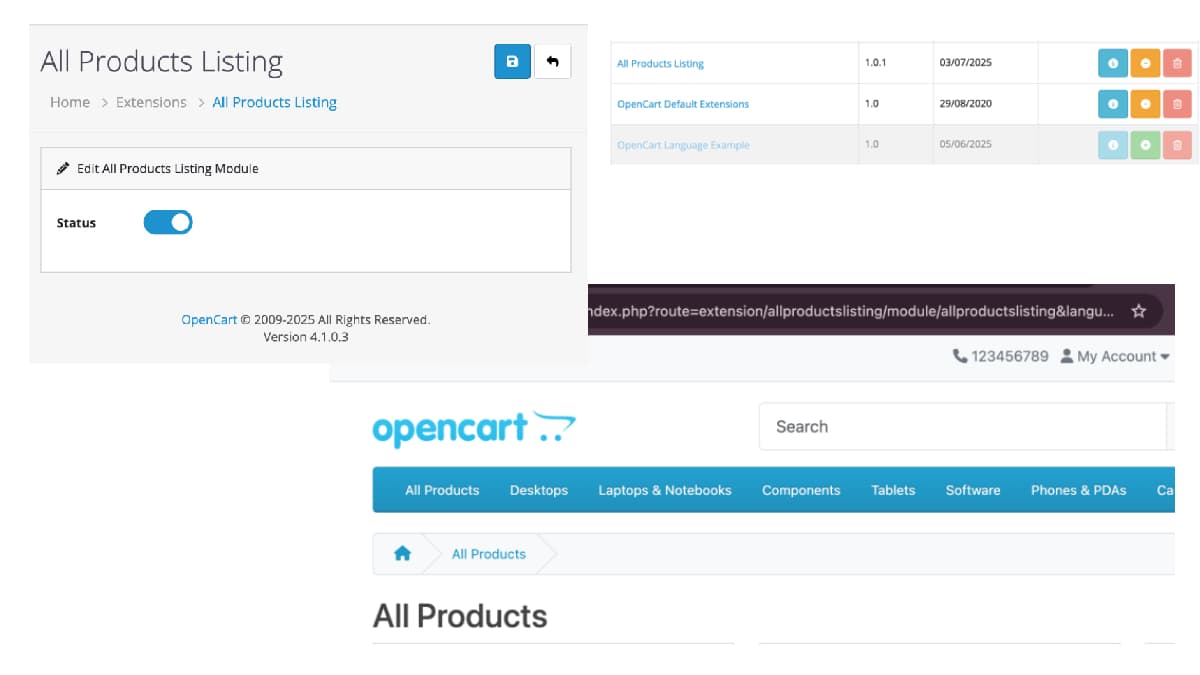Viewport: 1200px width, 675px height.
Task: Select date 03/07/2025 in table
Action: tap(966, 62)
